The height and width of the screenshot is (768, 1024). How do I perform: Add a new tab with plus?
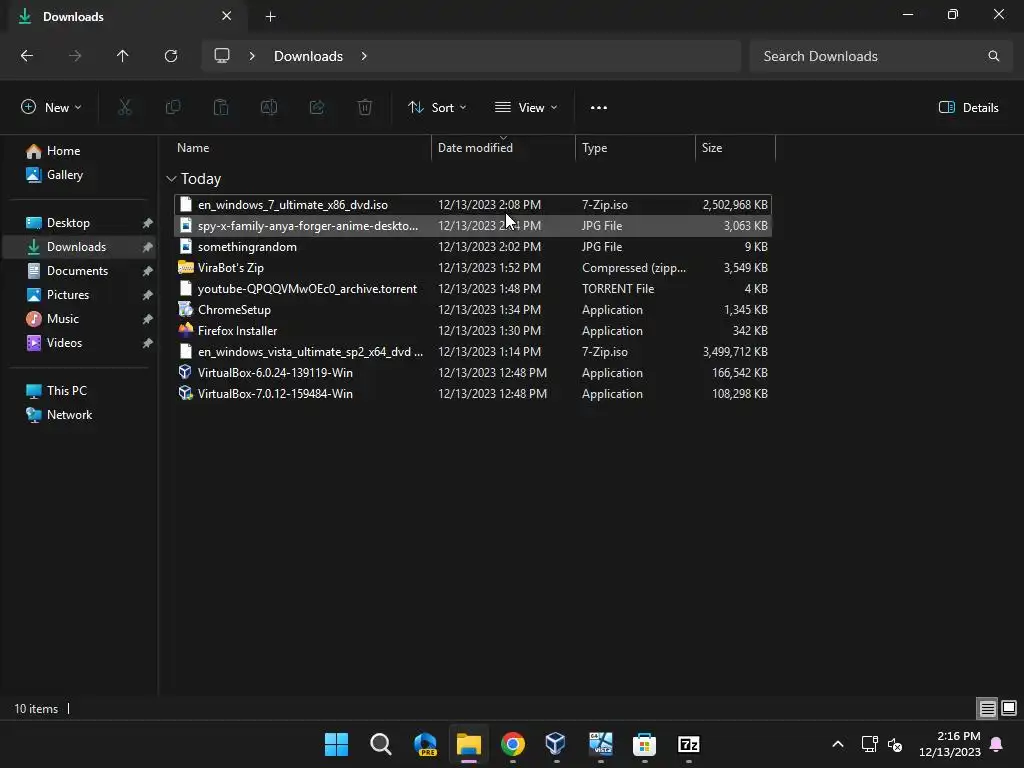[270, 17]
